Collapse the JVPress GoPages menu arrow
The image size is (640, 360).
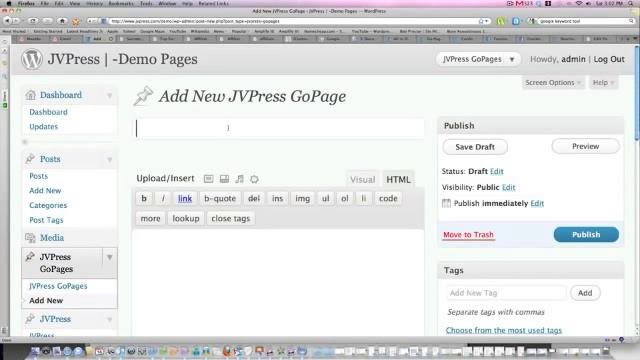[109, 258]
